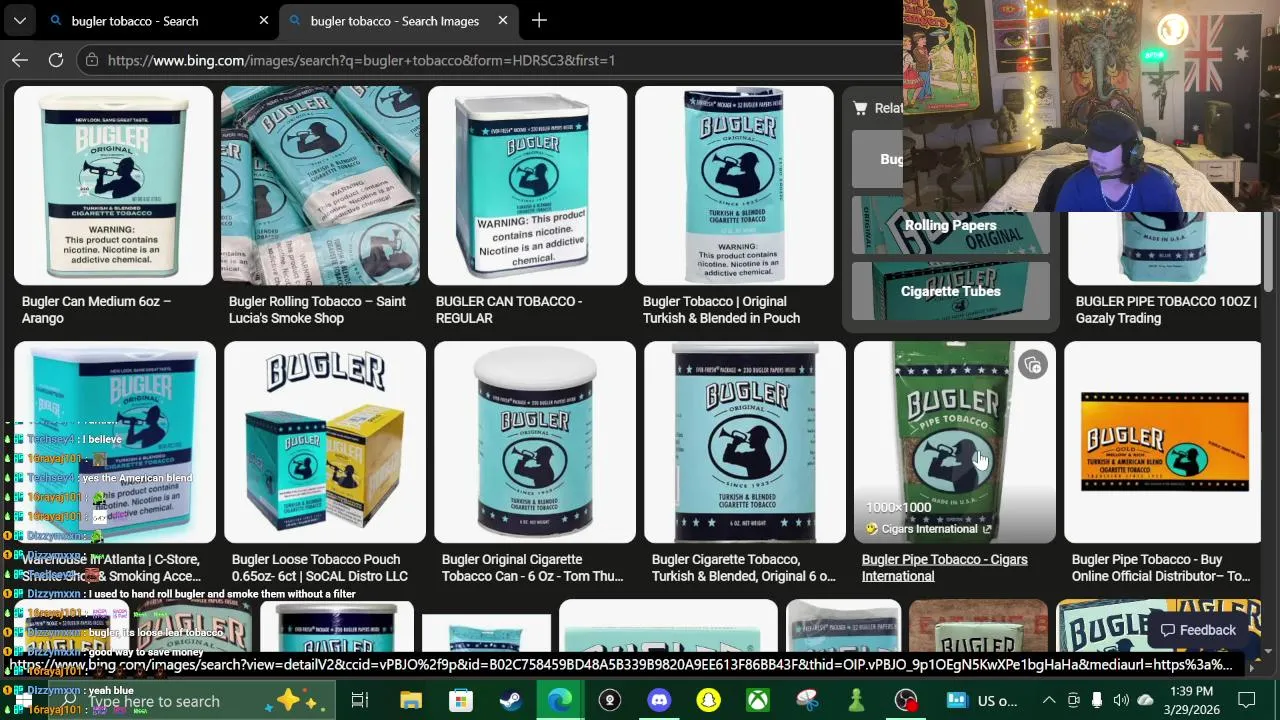Open Discord from the taskbar
The image size is (1280, 720).
[x=659, y=701]
